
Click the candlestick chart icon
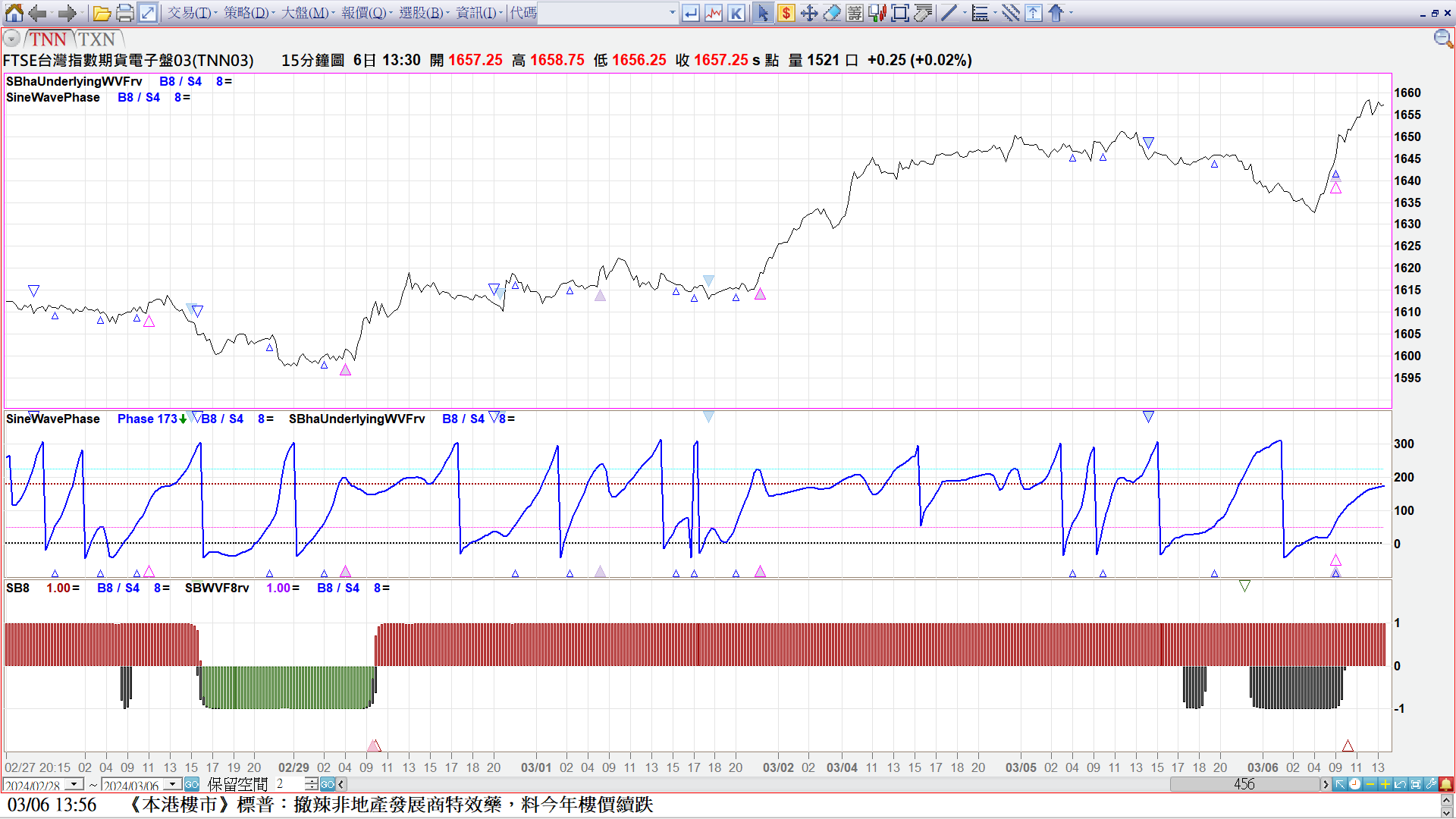tap(877, 13)
